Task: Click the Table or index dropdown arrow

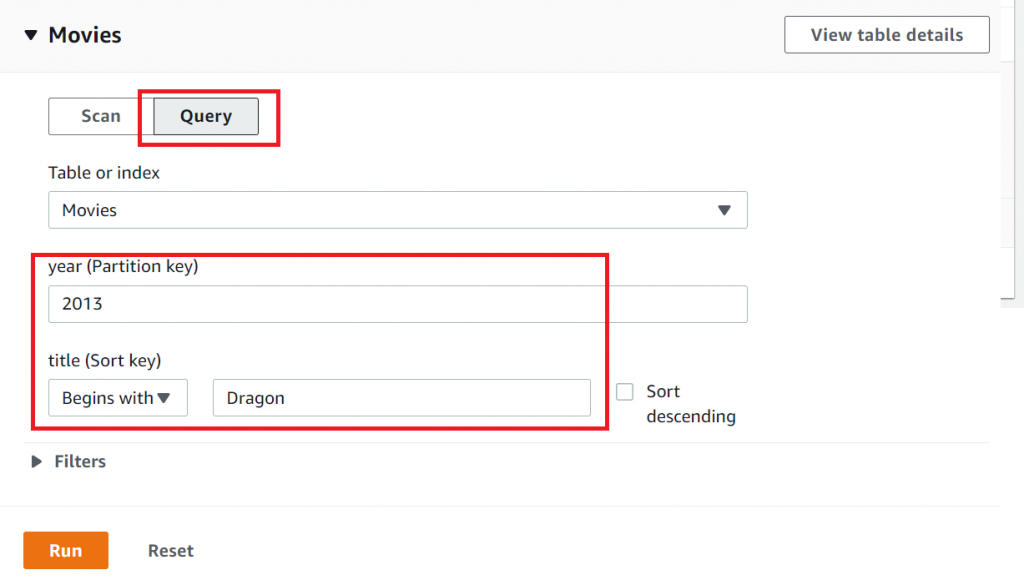Action: click(725, 210)
